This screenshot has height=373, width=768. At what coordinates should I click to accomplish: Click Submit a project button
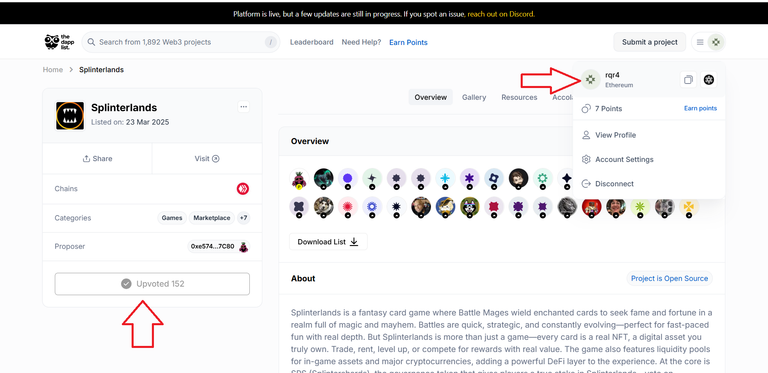(649, 42)
